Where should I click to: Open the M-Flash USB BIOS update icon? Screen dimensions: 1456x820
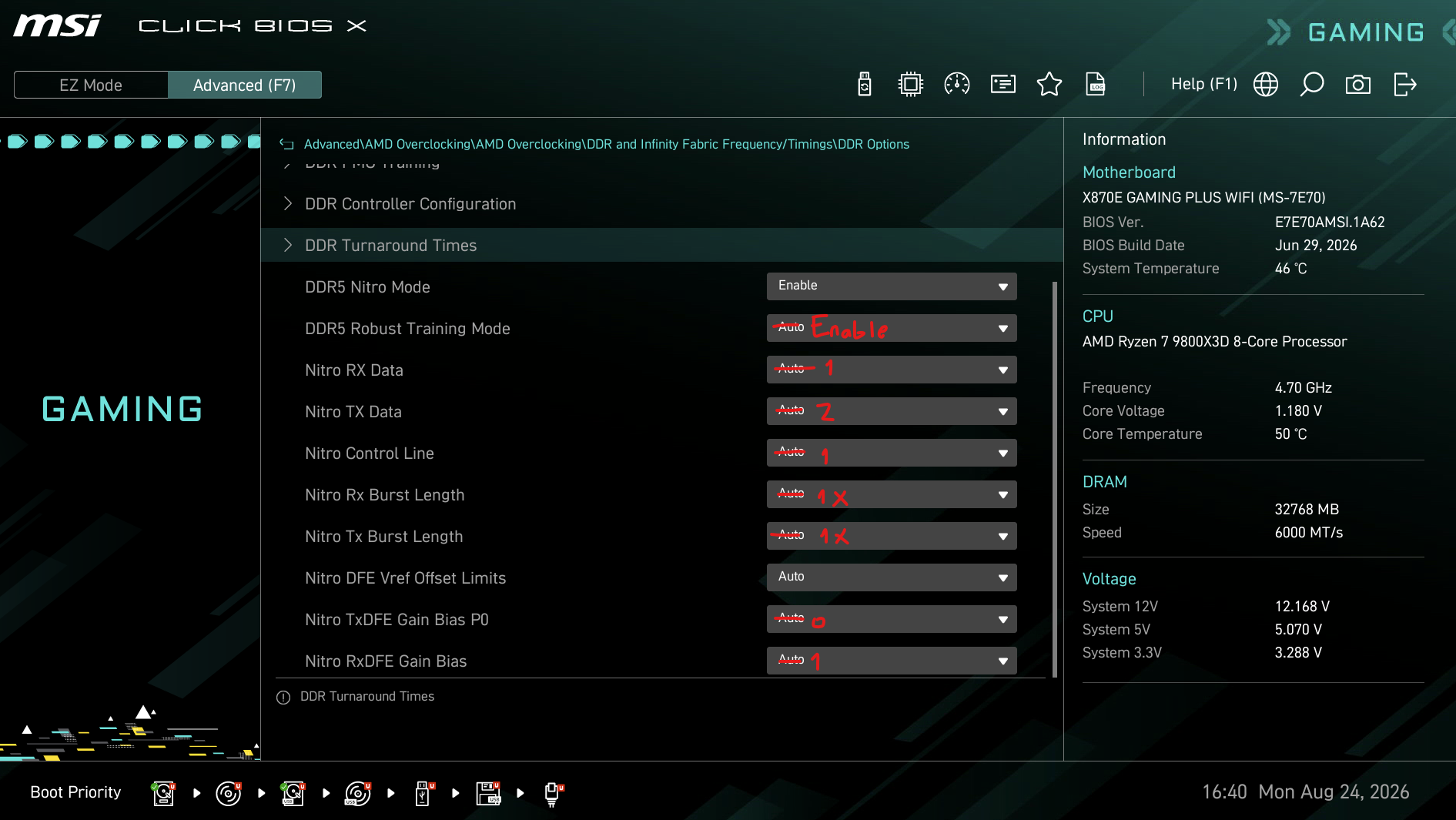865,84
